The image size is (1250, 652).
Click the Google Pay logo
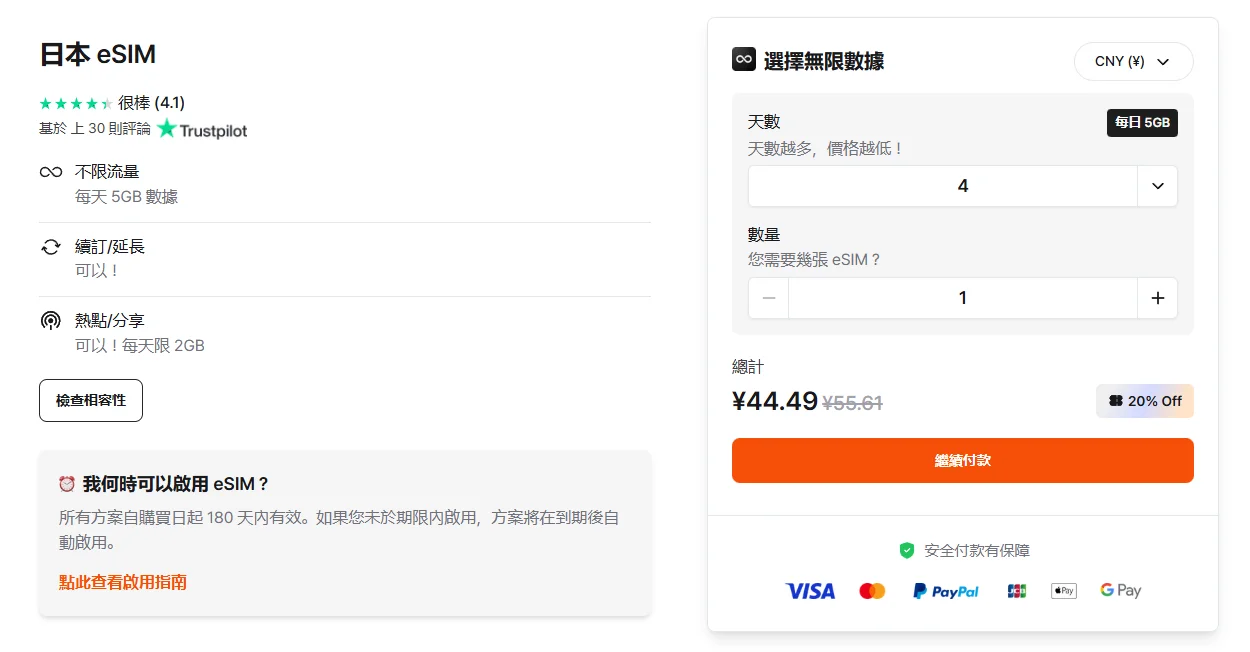[x=1120, y=591]
